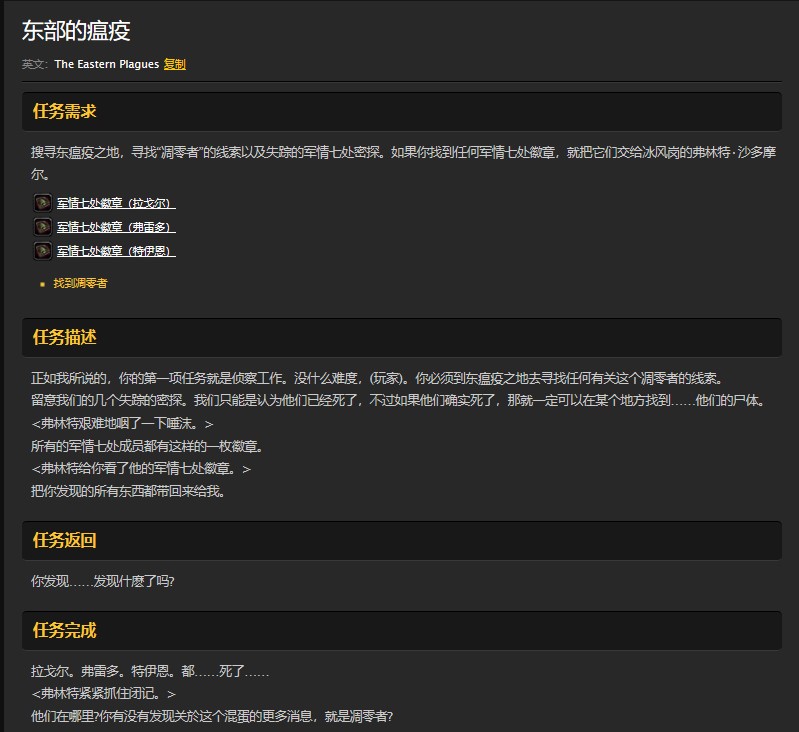The height and width of the screenshot is (732, 799).
Task: Click the line <弗林特给你看了他的军情七处徽章。>
Action: pyautogui.click(x=141, y=469)
